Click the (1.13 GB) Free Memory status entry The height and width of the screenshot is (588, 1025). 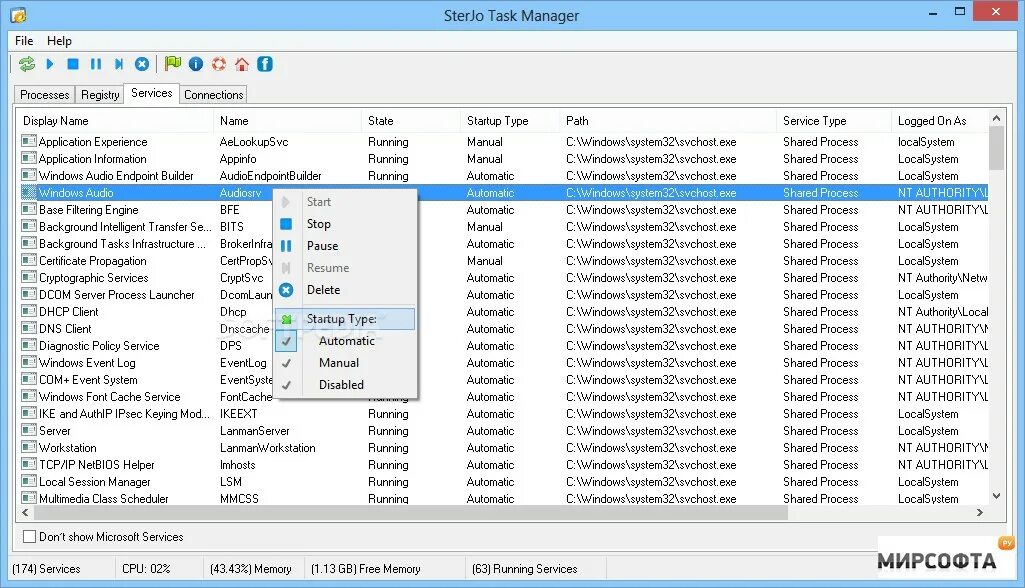(x=365, y=569)
